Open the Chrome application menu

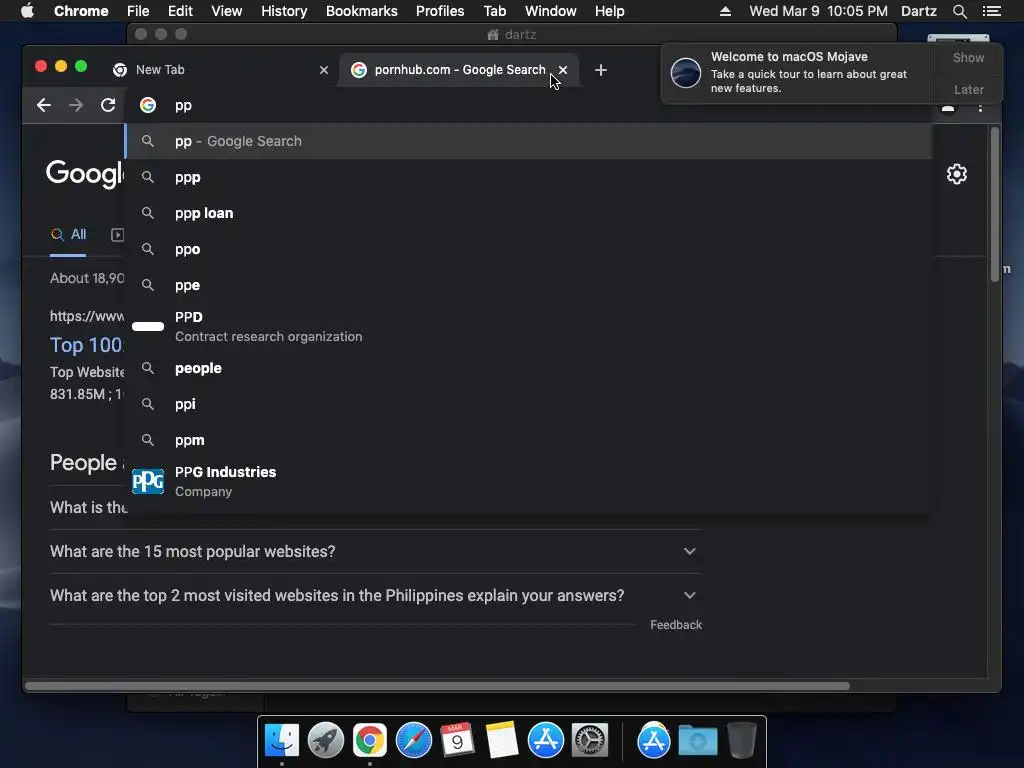coord(81,11)
